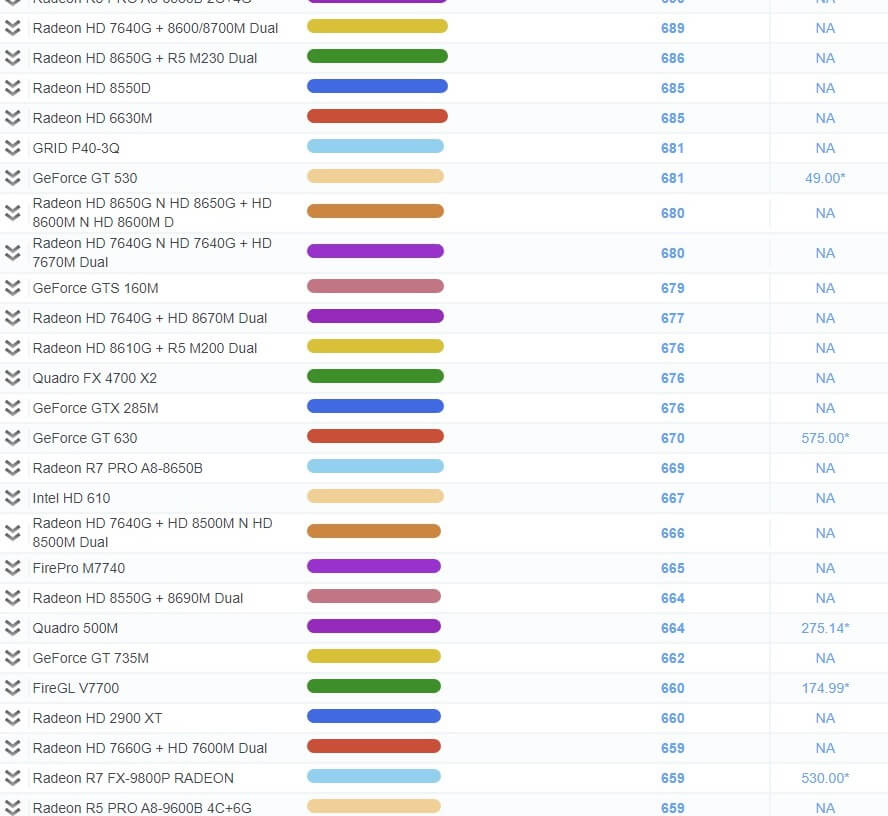Expand the Radeon HD 8550D row chevron
Viewport: 888px width, 816px height.
point(12,88)
